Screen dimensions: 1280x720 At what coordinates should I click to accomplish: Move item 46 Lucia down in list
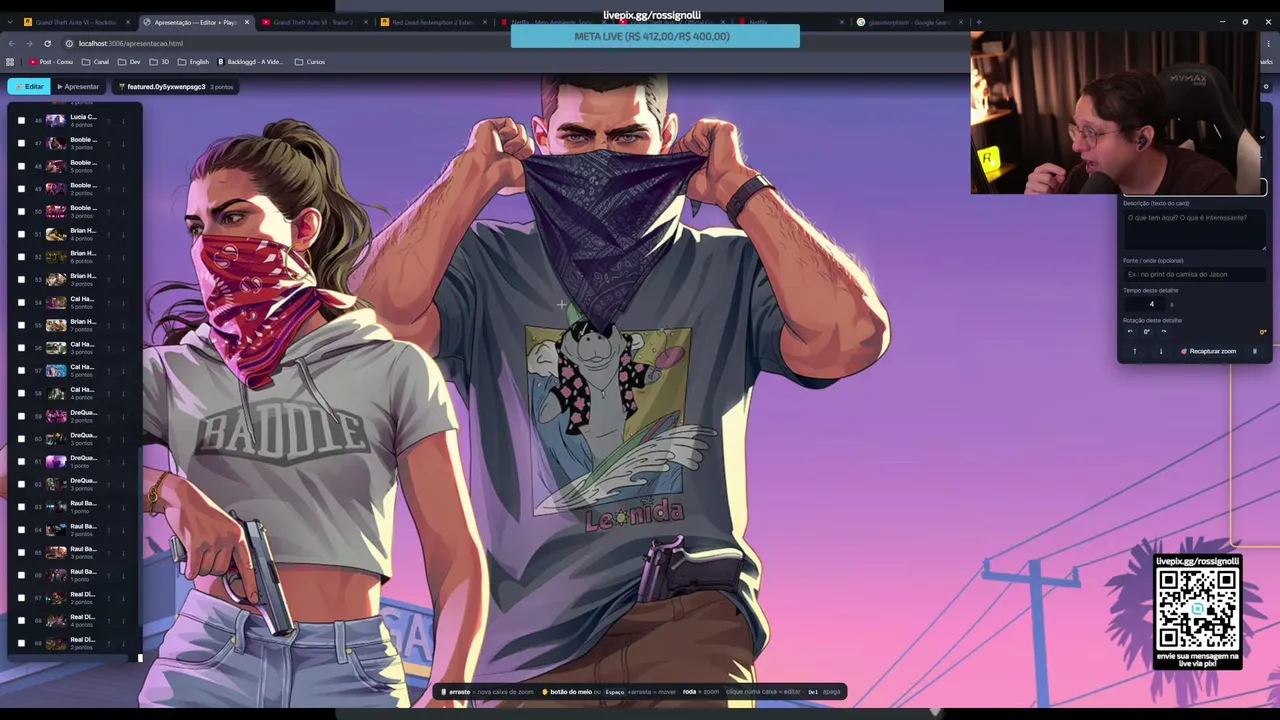pyautogui.click(x=123, y=120)
